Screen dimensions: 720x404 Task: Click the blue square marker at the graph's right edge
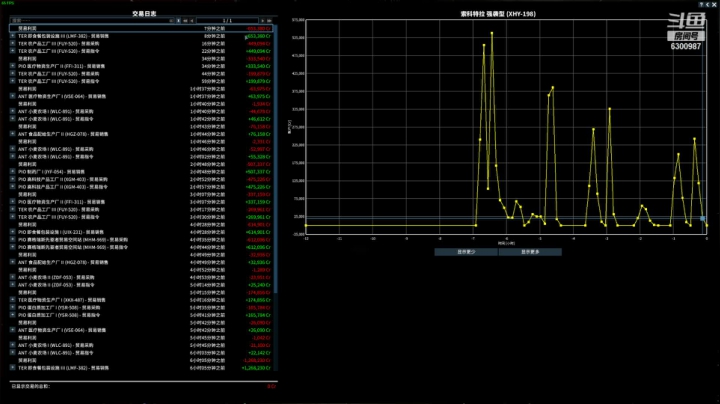(703, 219)
